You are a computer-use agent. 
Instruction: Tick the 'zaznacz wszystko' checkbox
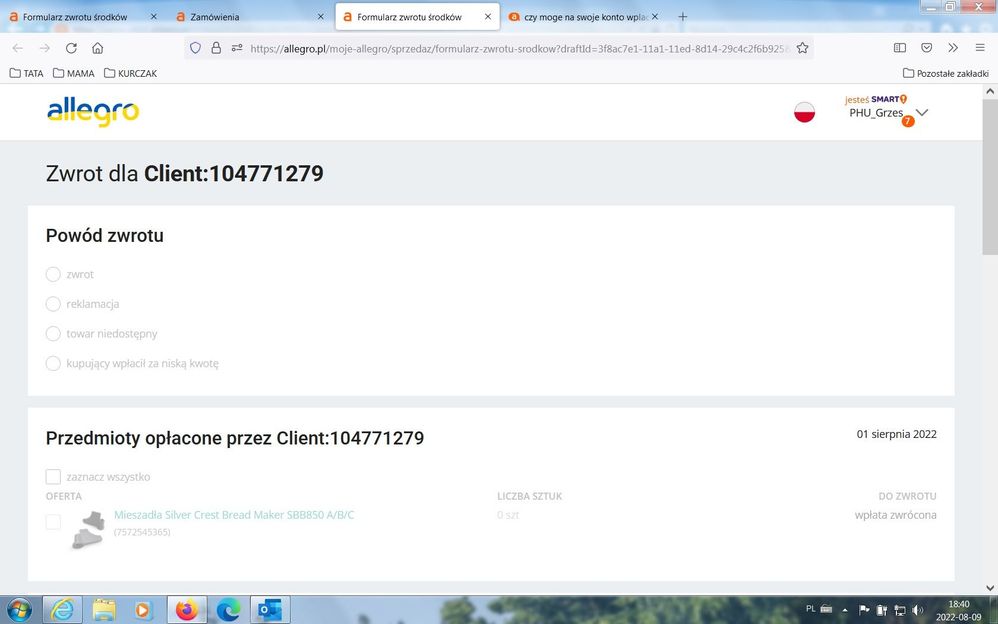pos(54,477)
